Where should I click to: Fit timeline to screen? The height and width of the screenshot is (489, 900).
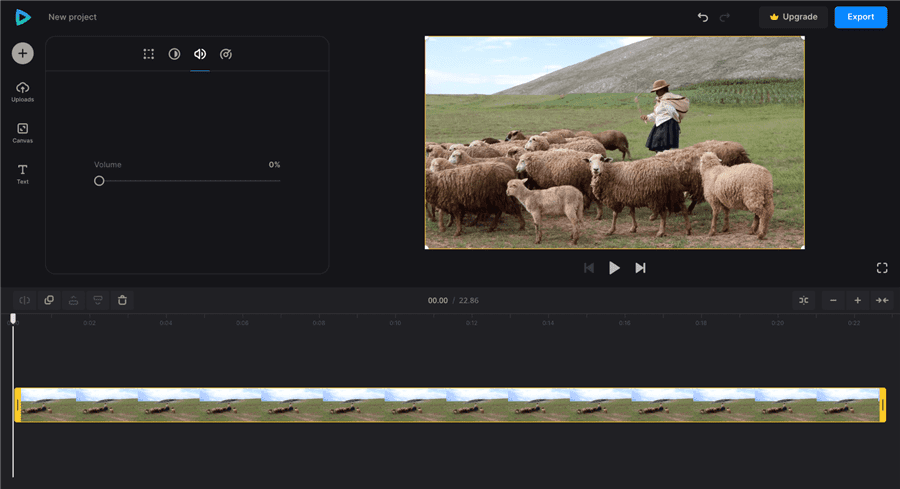pyautogui.click(x=882, y=300)
